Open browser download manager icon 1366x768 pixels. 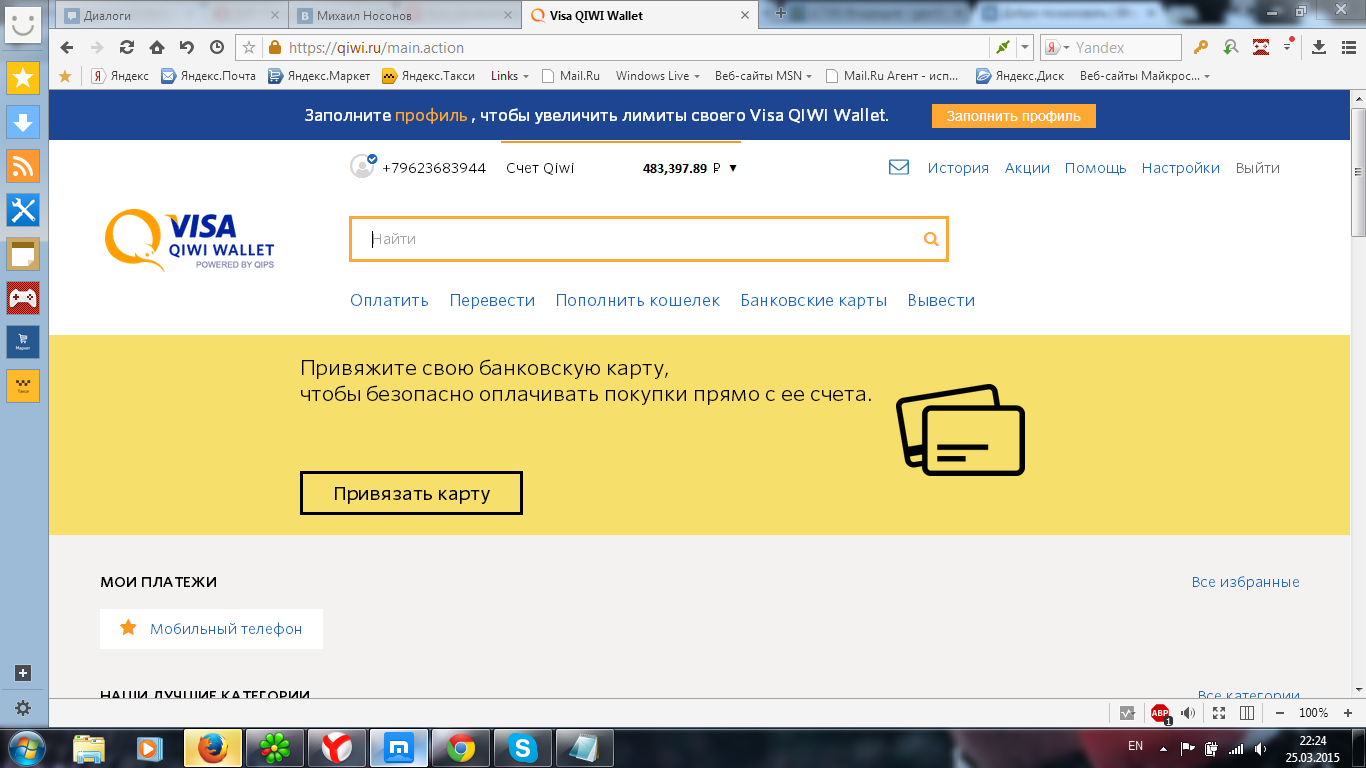click(1319, 47)
